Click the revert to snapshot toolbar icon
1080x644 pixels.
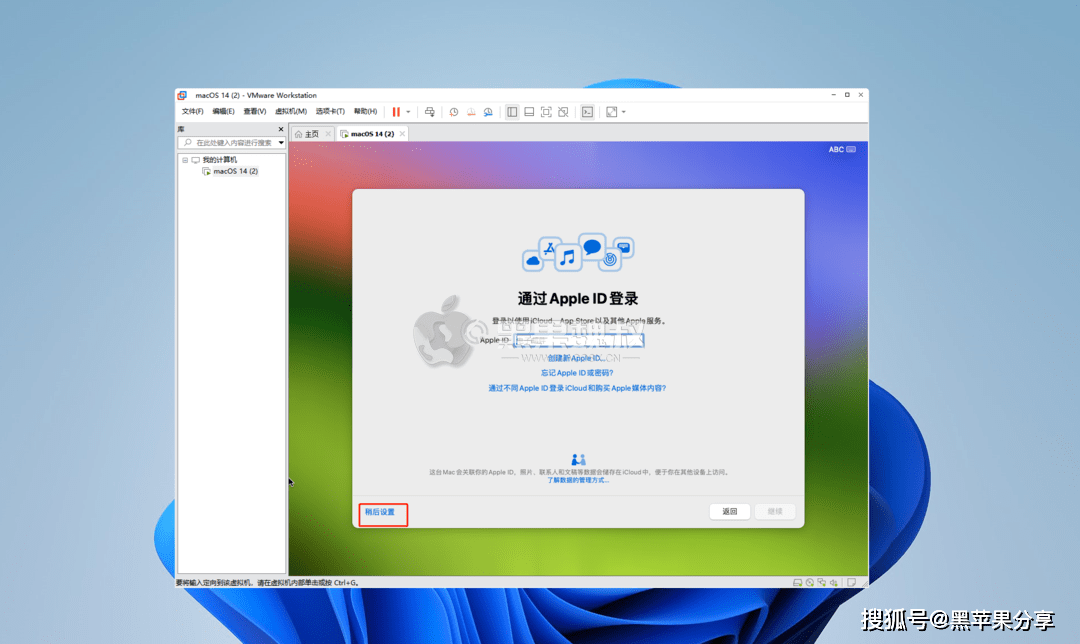coord(471,112)
